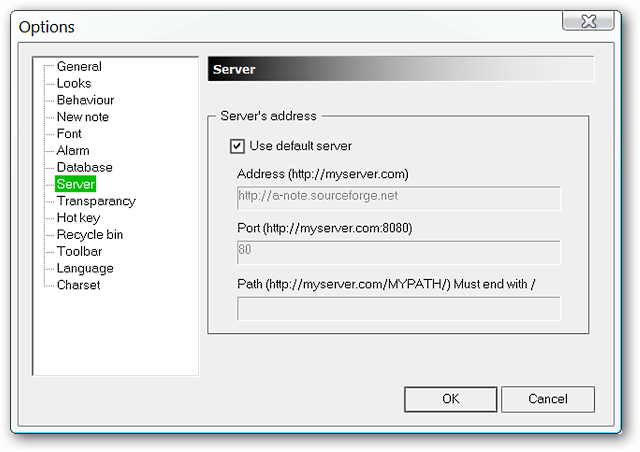Click the Port field showing 80
The image size is (640, 452).
tap(399, 252)
